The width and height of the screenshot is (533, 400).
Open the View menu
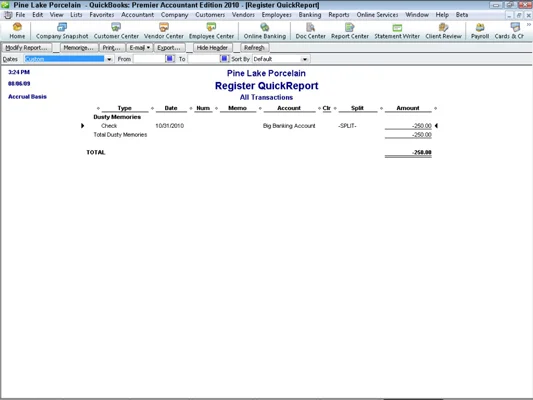tap(56, 15)
